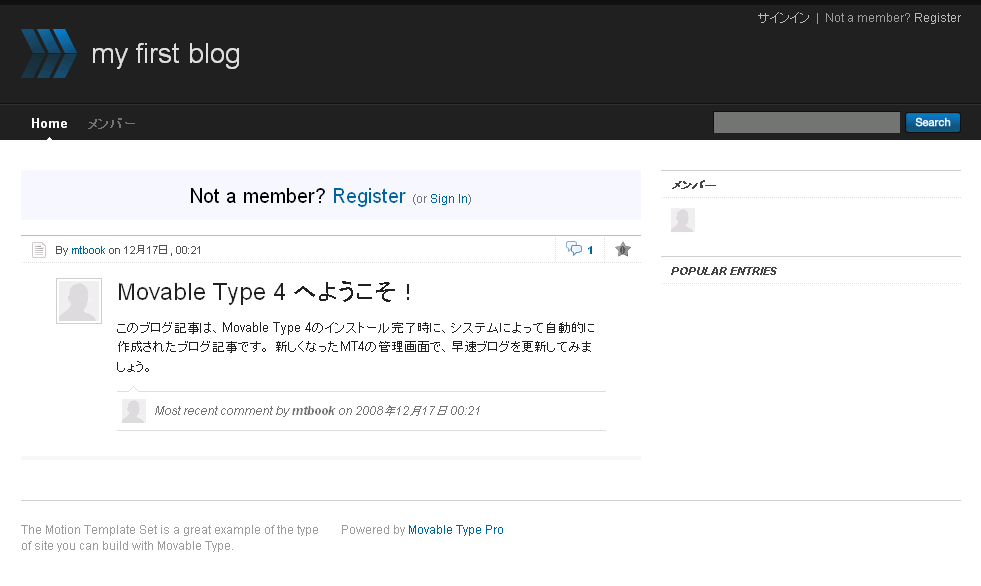Click the document icon beside By mtbook

(39, 250)
